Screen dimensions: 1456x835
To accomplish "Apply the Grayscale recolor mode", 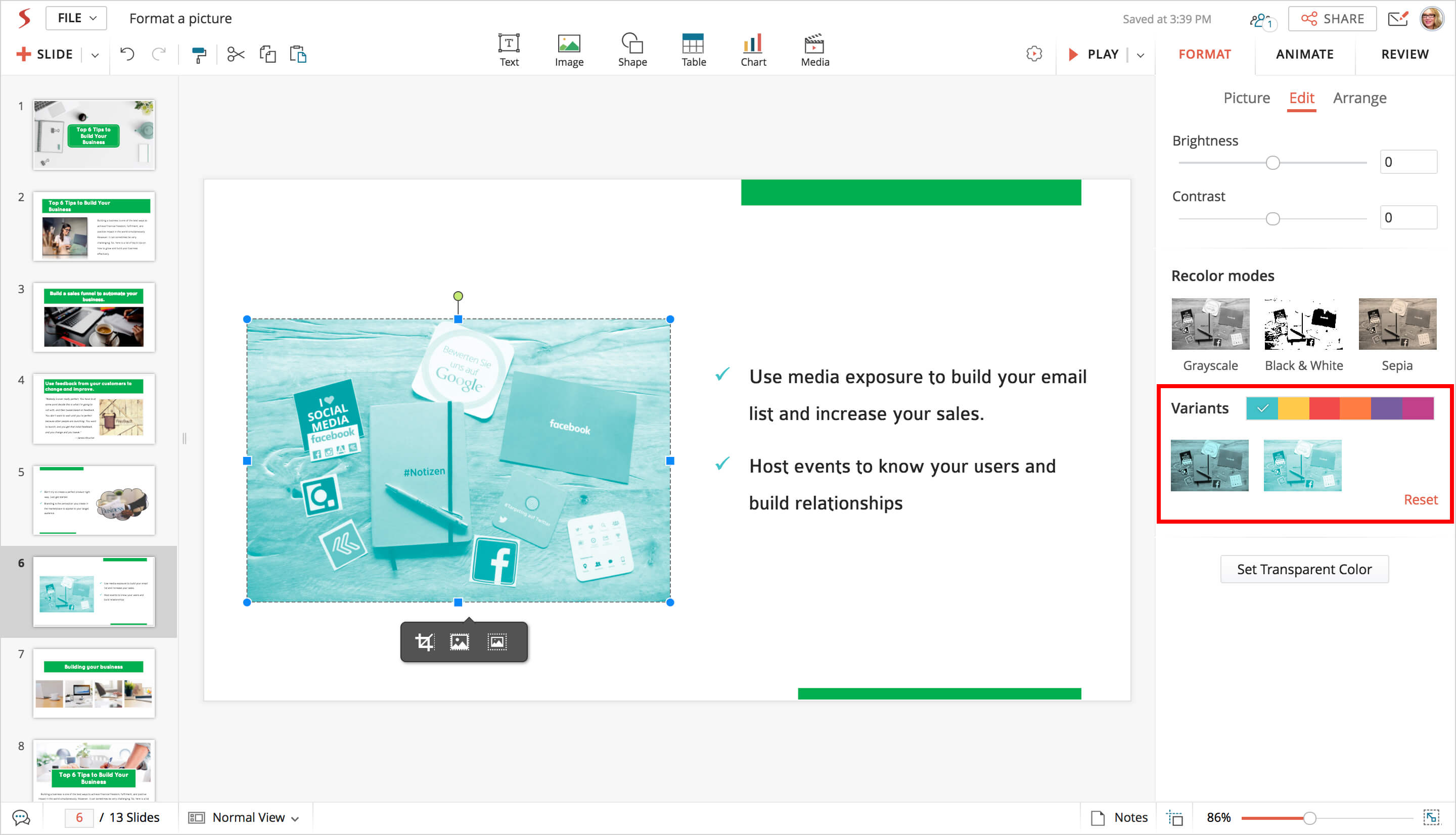I will (1210, 324).
